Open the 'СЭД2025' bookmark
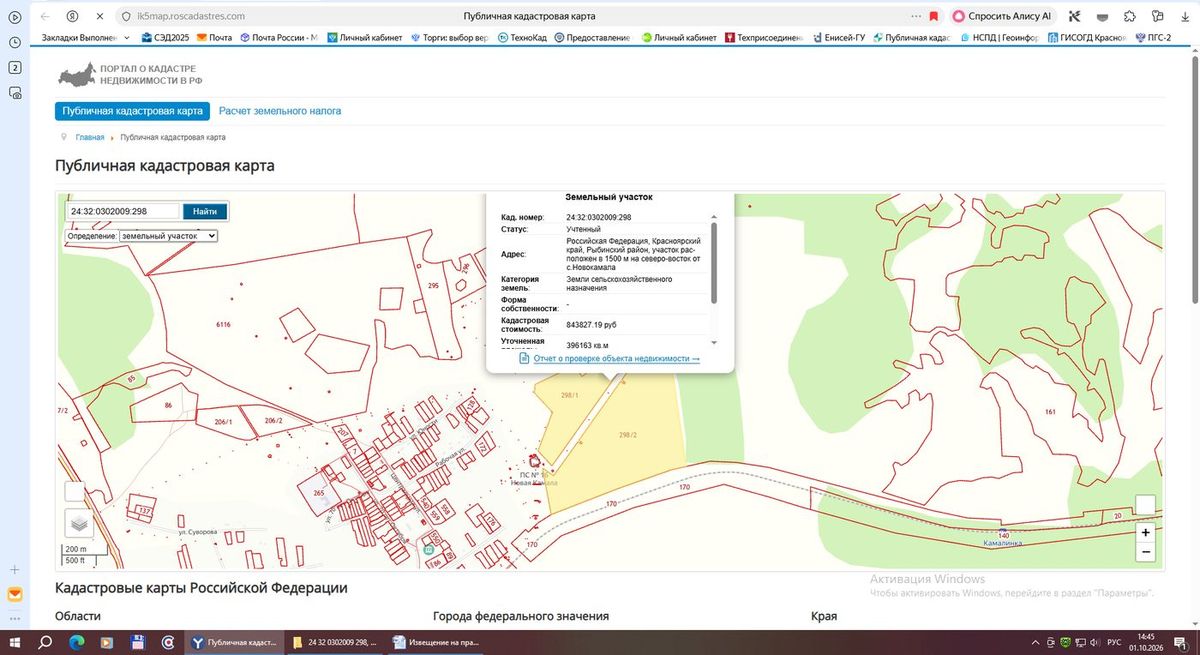This screenshot has width=1200, height=655. point(166,38)
